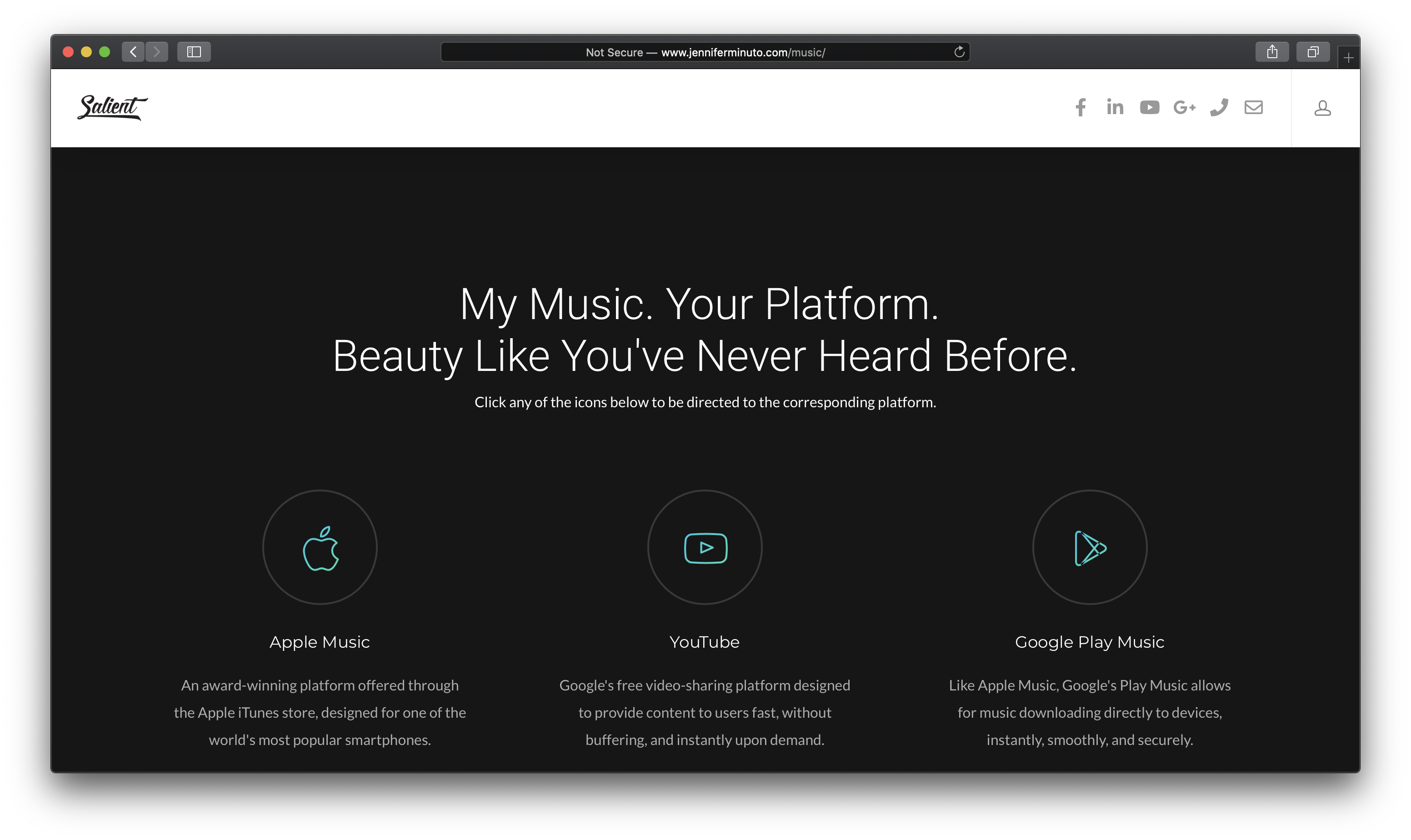1411x840 pixels.
Task: Click the red close window button
Action: (x=68, y=52)
